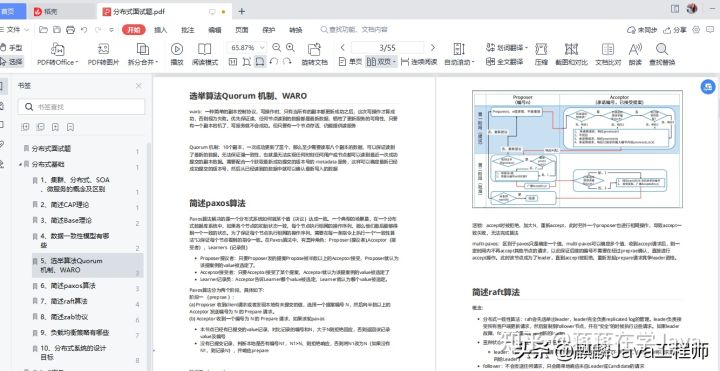This screenshot has height=371, width=720.
Task: Click the actual size 1:1 icon
Action: point(233,62)
